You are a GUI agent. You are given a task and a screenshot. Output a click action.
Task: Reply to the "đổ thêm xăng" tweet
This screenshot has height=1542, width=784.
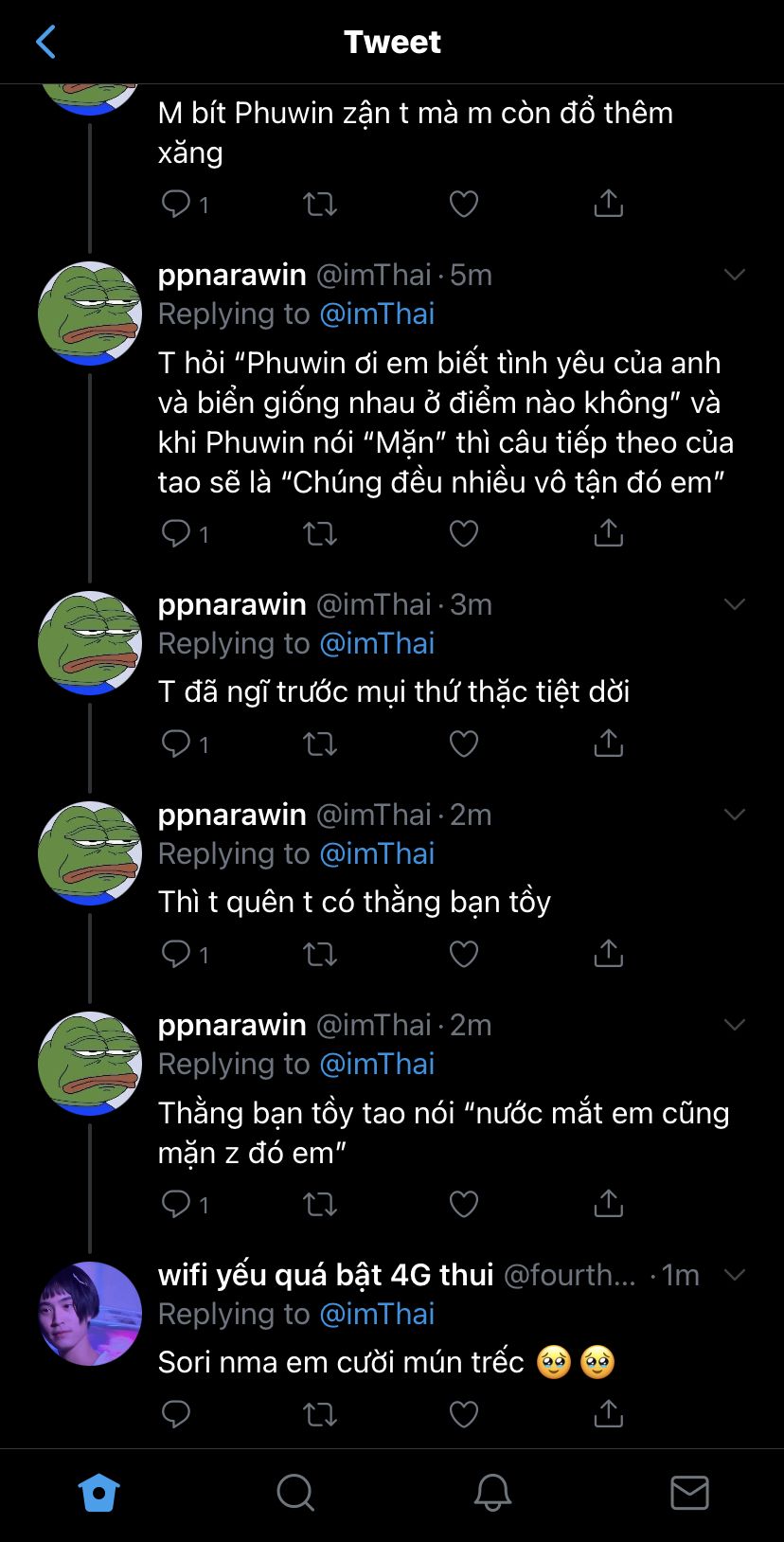(177, 204)
